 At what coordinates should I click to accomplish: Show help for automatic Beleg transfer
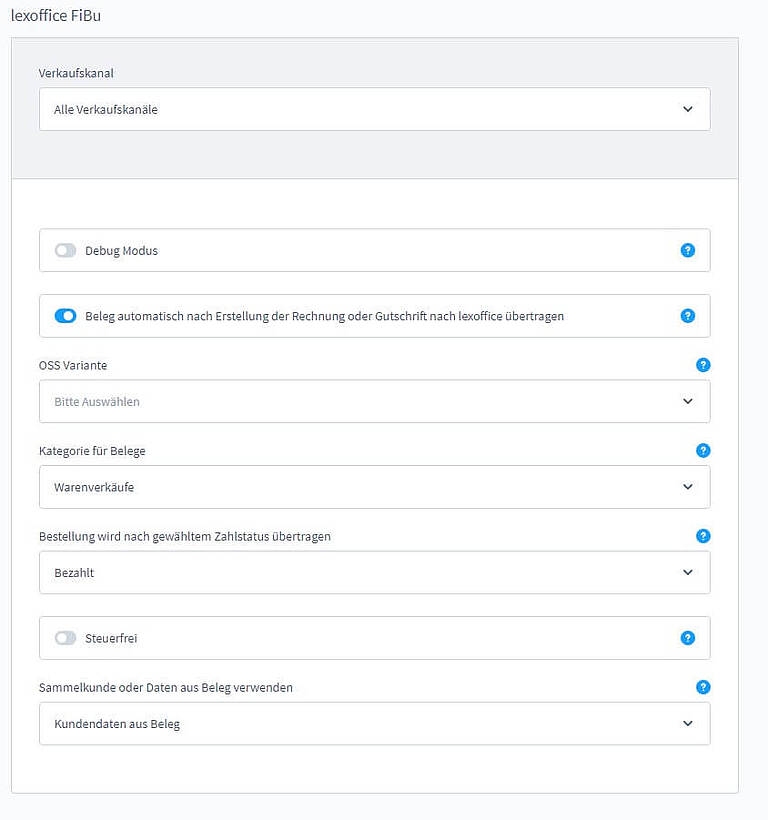[687, 316]
